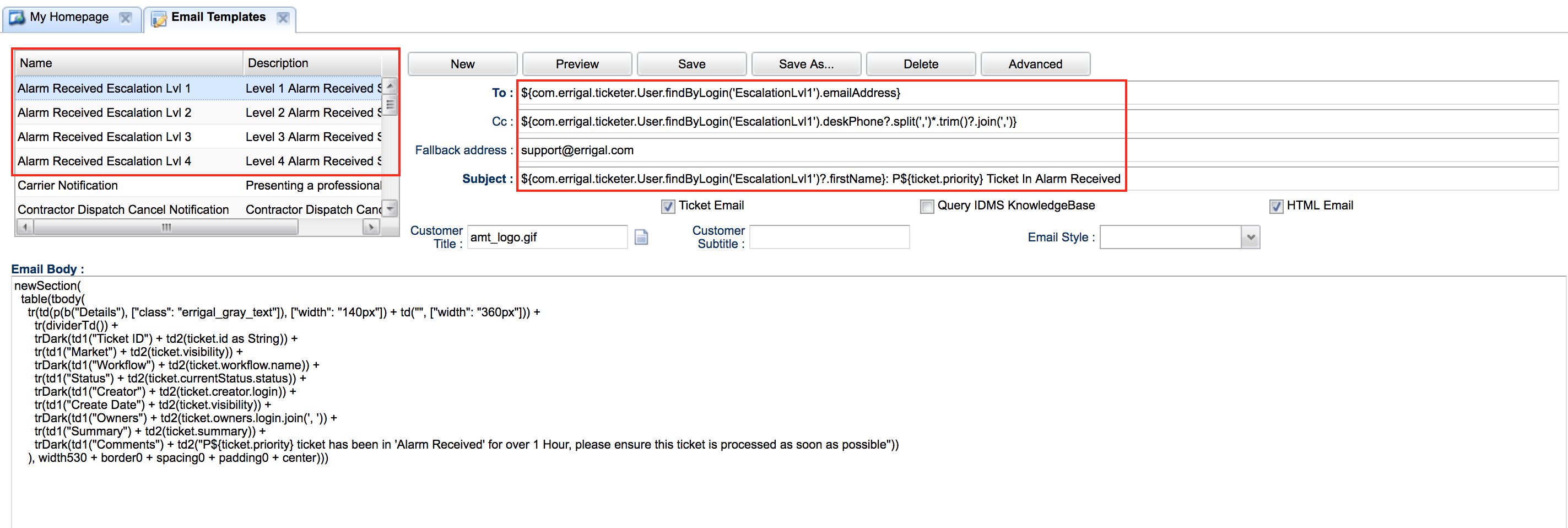This screenshot has width=1568, height=528.
Task: Click the My Homepage tab icon
Action: (x=17, y=17)
